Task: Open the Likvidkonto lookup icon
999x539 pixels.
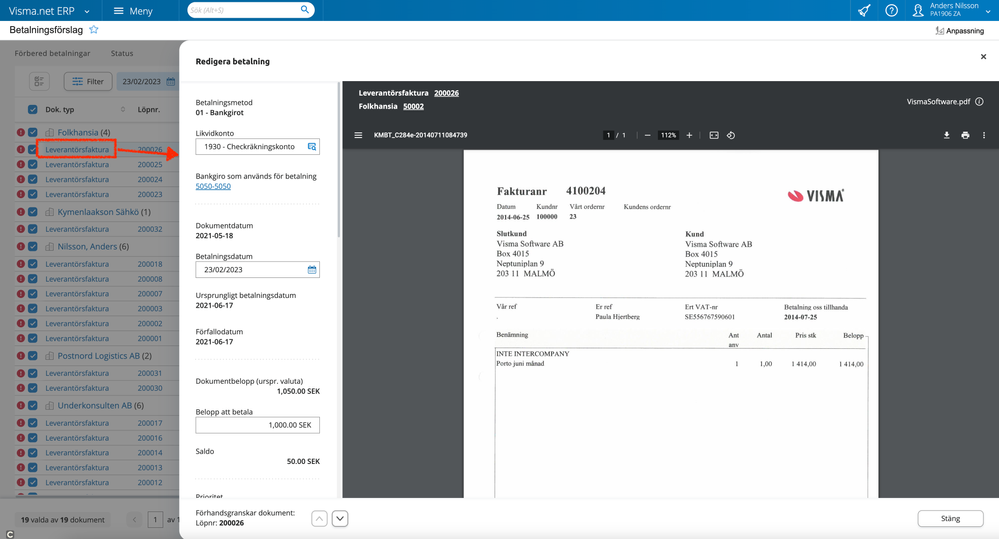Action: 312,147
